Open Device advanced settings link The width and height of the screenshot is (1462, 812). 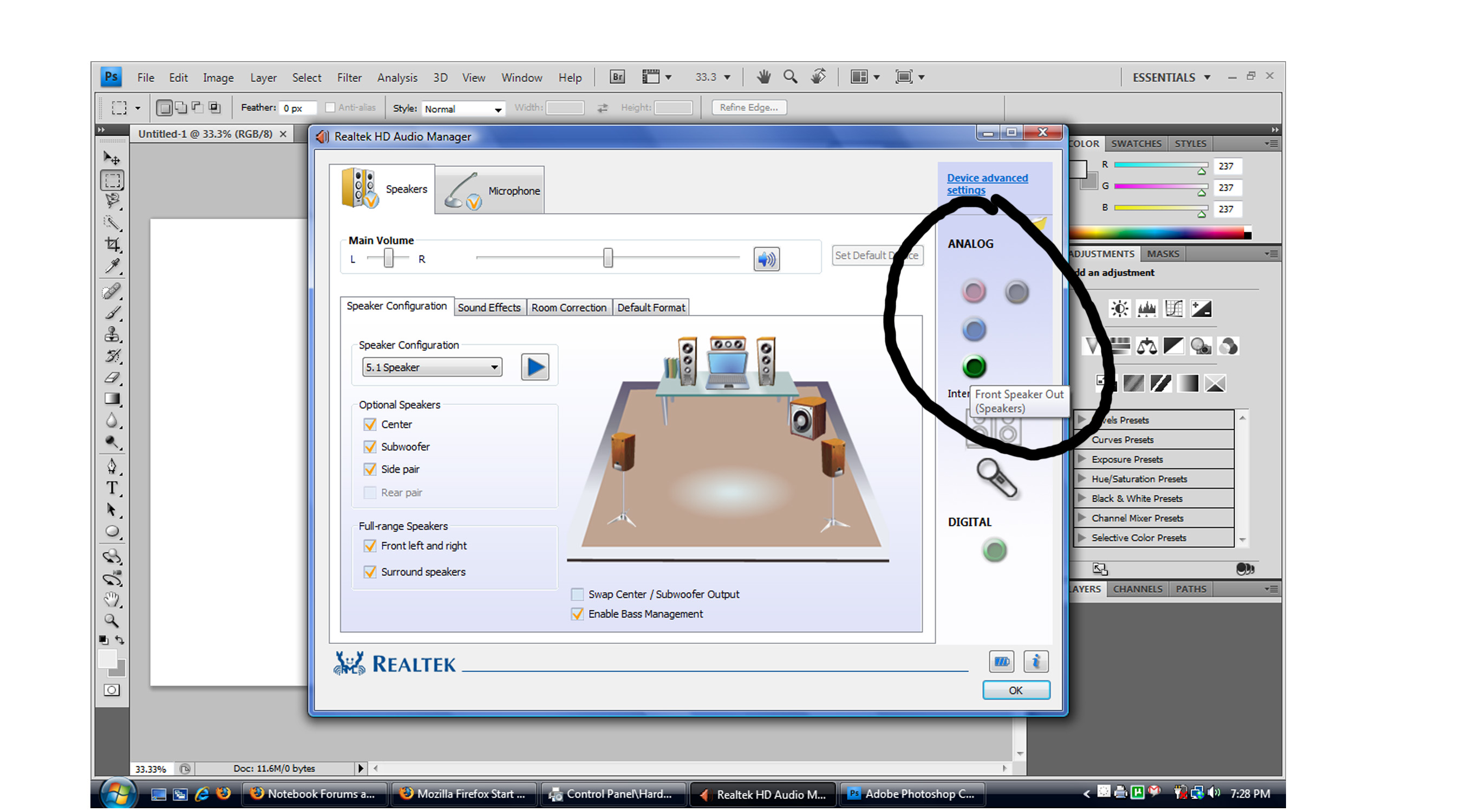pos(987,184)
